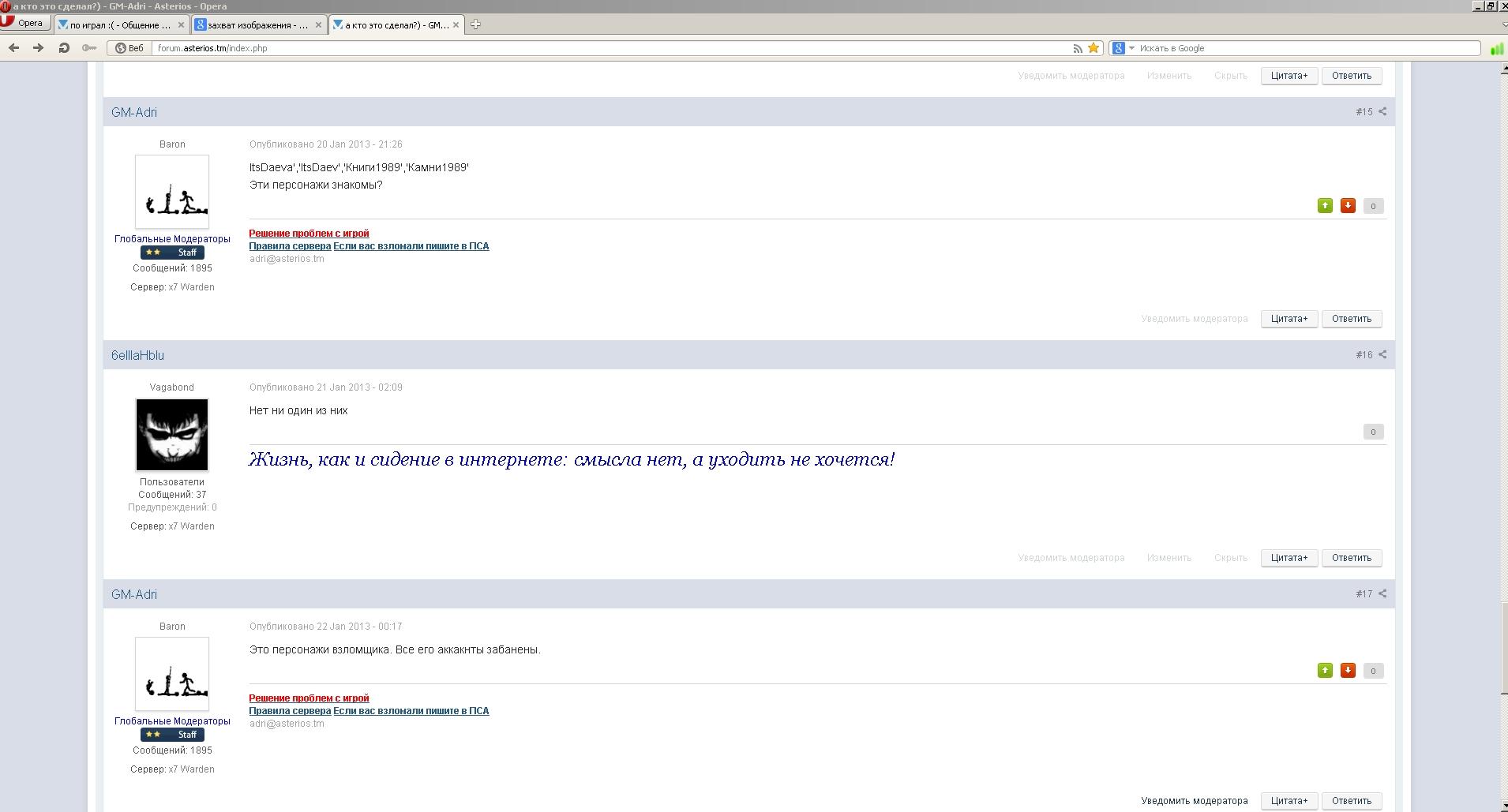Click the green signal bars icon
Image resolution: width=1508 pixels, height=812 pixels.
(1496, 48)
